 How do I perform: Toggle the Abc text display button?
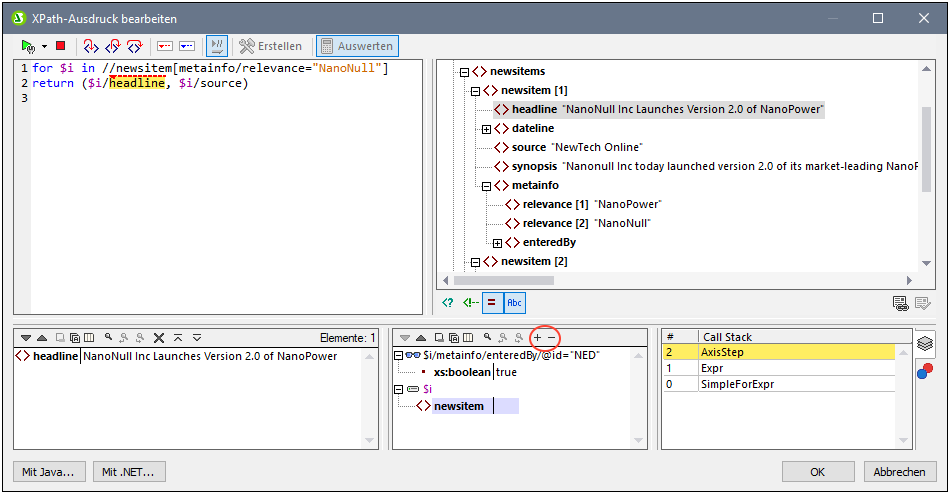pyautogui.click(x=514, y=302)
